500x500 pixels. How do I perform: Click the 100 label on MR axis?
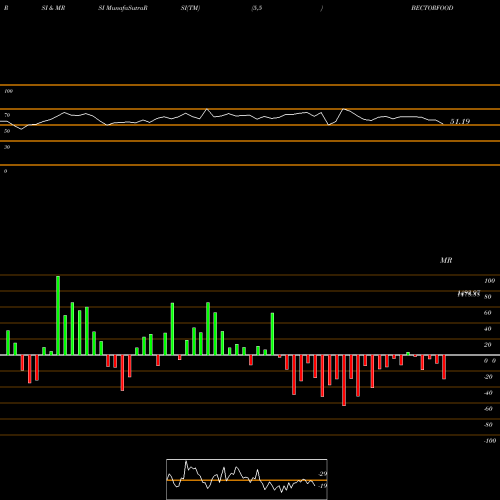point(489,281)
